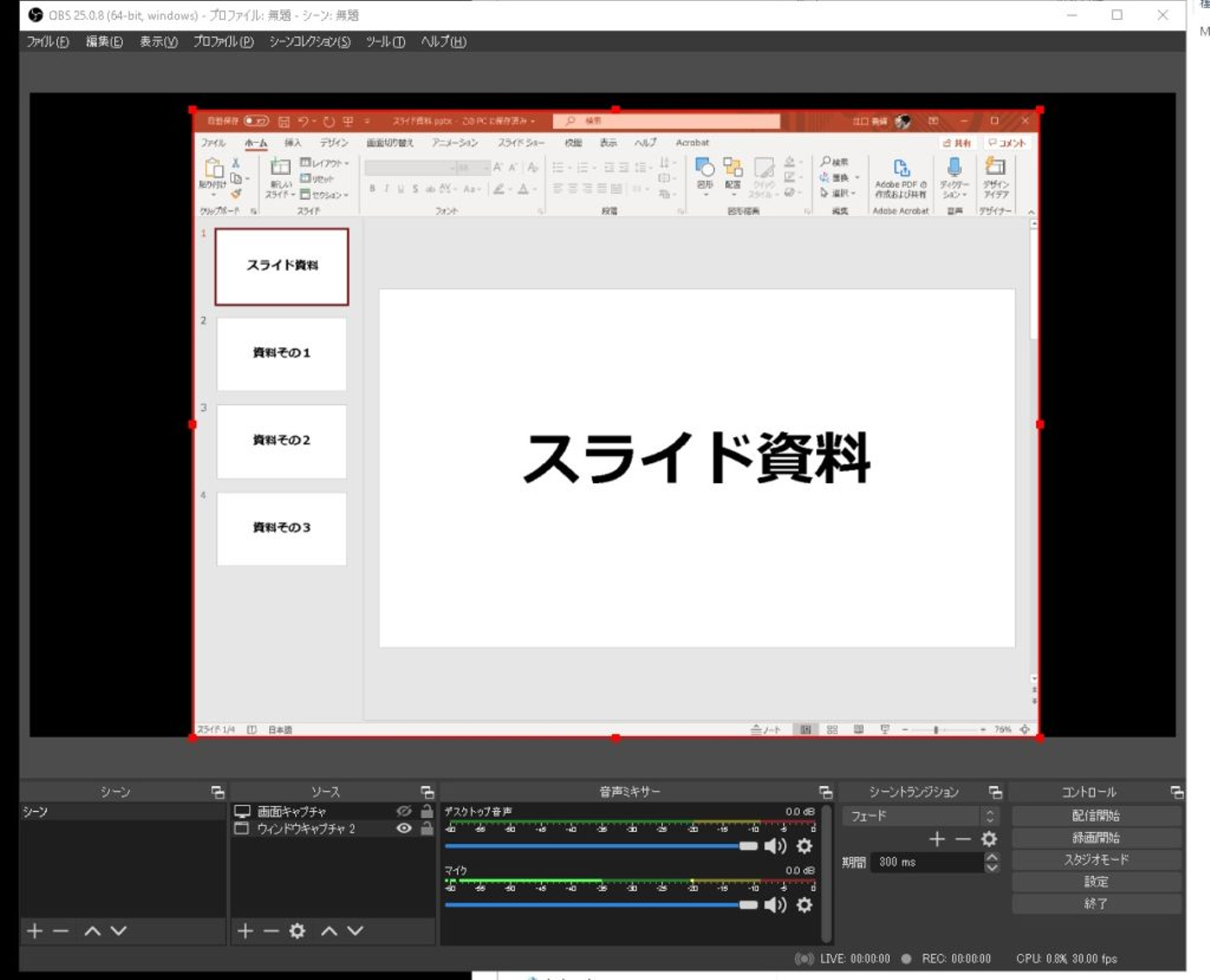Viewport: 1210px width, 980px height.
Task: Click the 配信開始 button
Action: pyautogui.click(x=1096, y=815)
